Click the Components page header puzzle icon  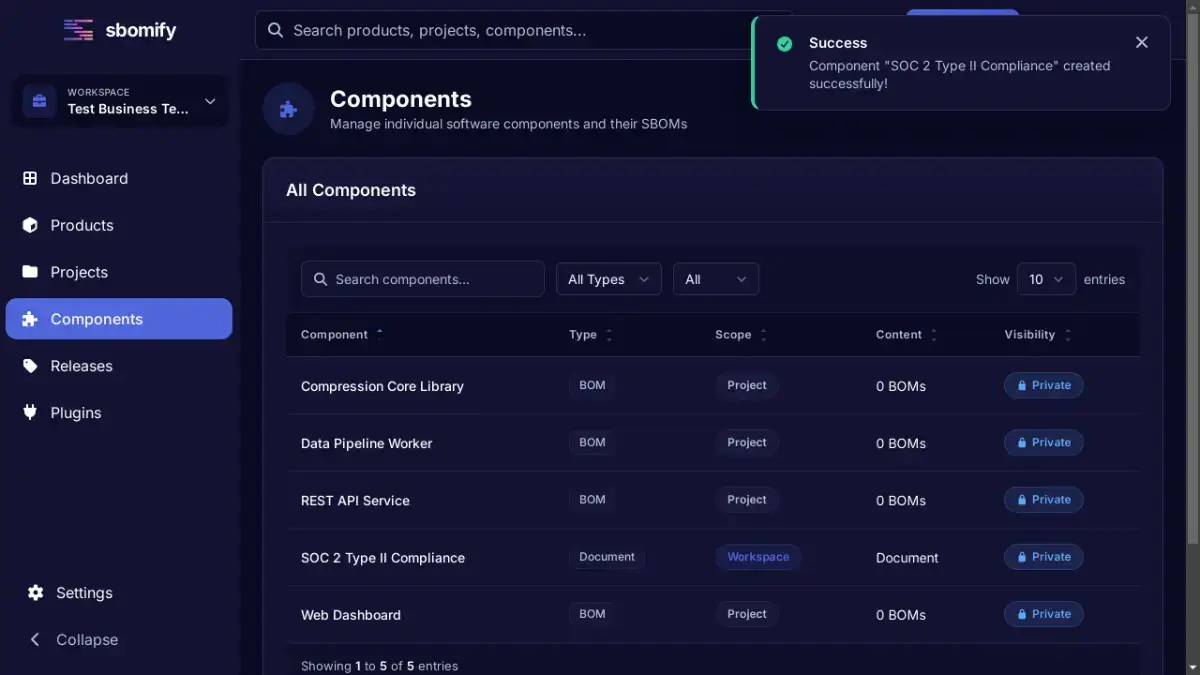click(288, 110)
